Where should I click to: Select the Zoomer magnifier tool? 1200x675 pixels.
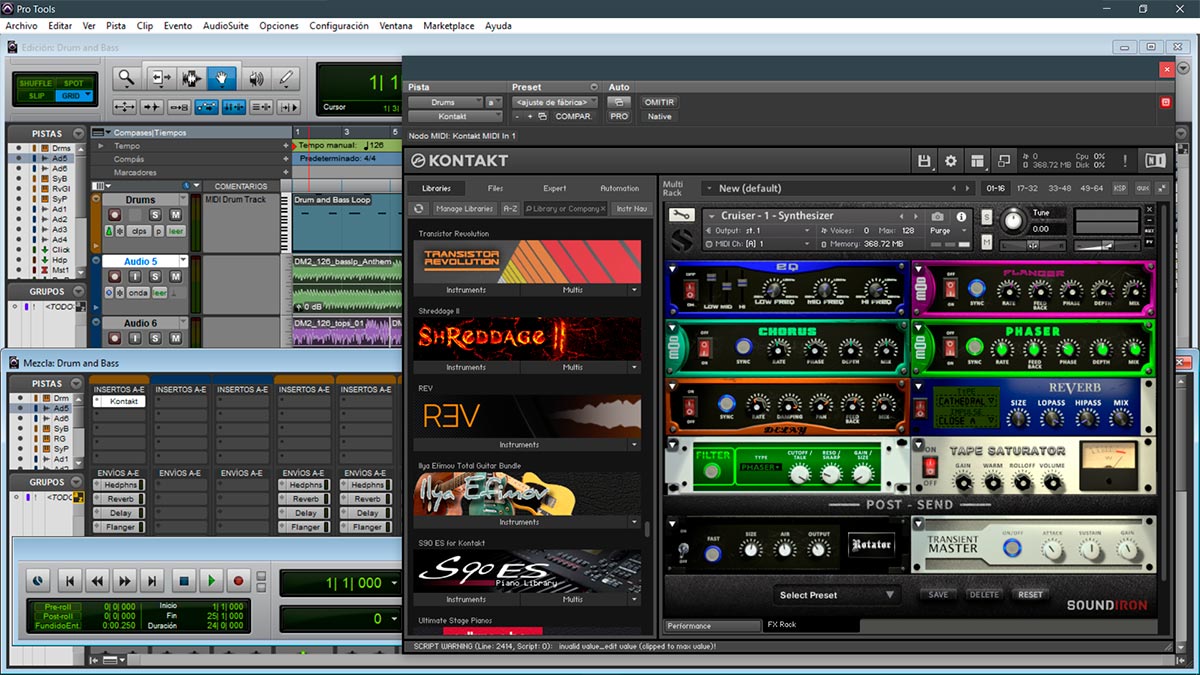pos(125,78)
